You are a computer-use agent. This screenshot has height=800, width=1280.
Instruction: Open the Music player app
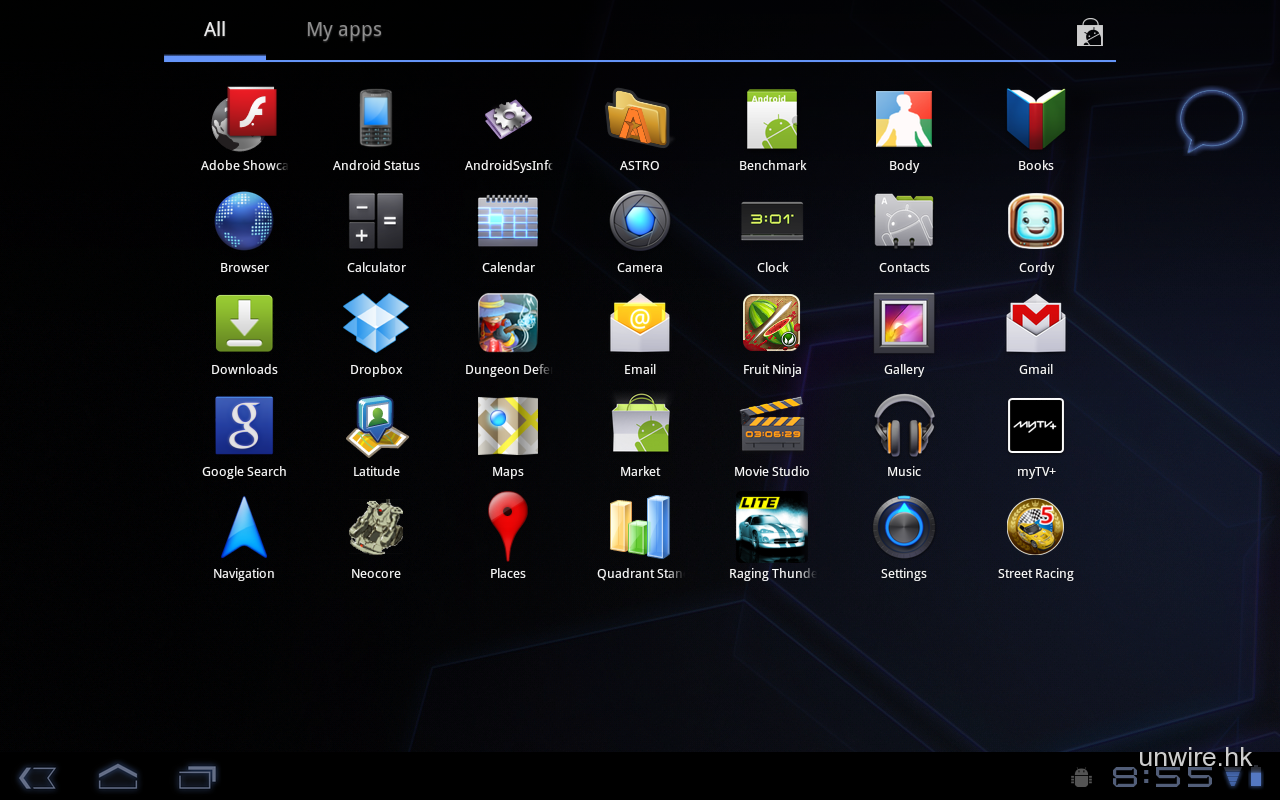(904, 426)
